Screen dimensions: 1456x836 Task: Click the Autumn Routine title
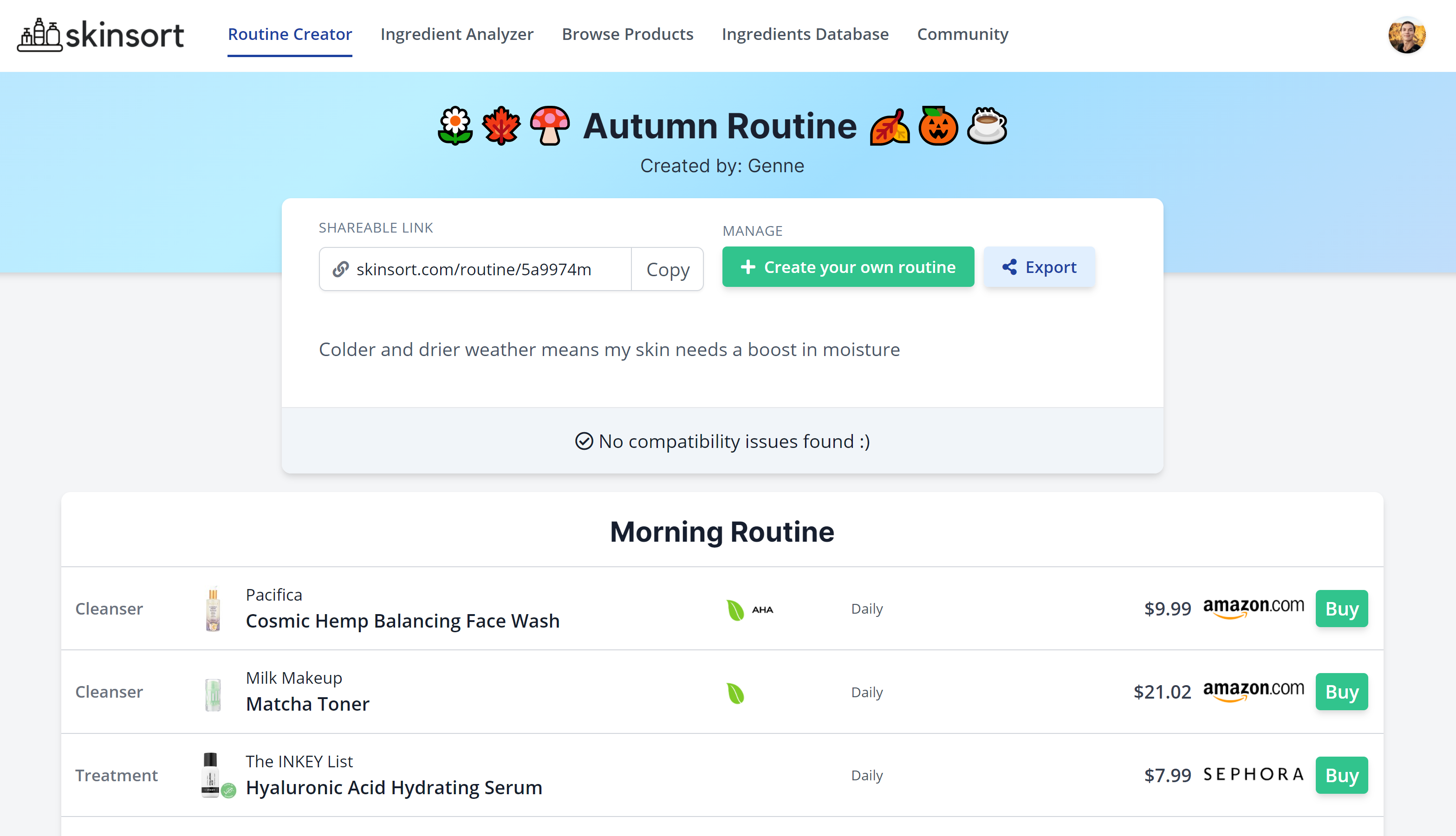coord(720,126)
